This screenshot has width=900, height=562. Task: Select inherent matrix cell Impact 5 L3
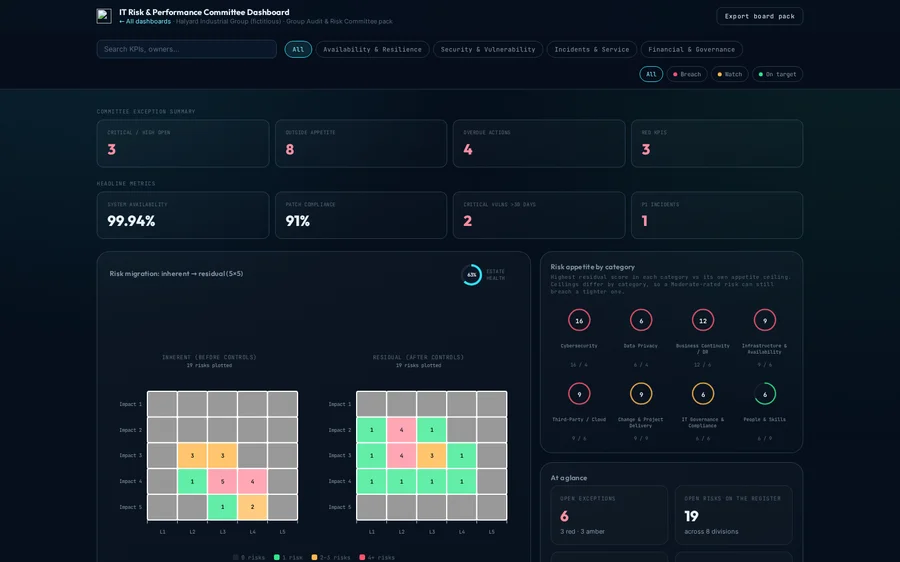click(223, 507)
